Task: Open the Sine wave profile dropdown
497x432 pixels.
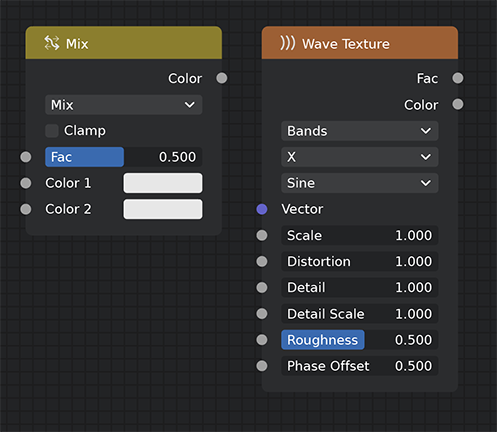Action: coord(360,183)
